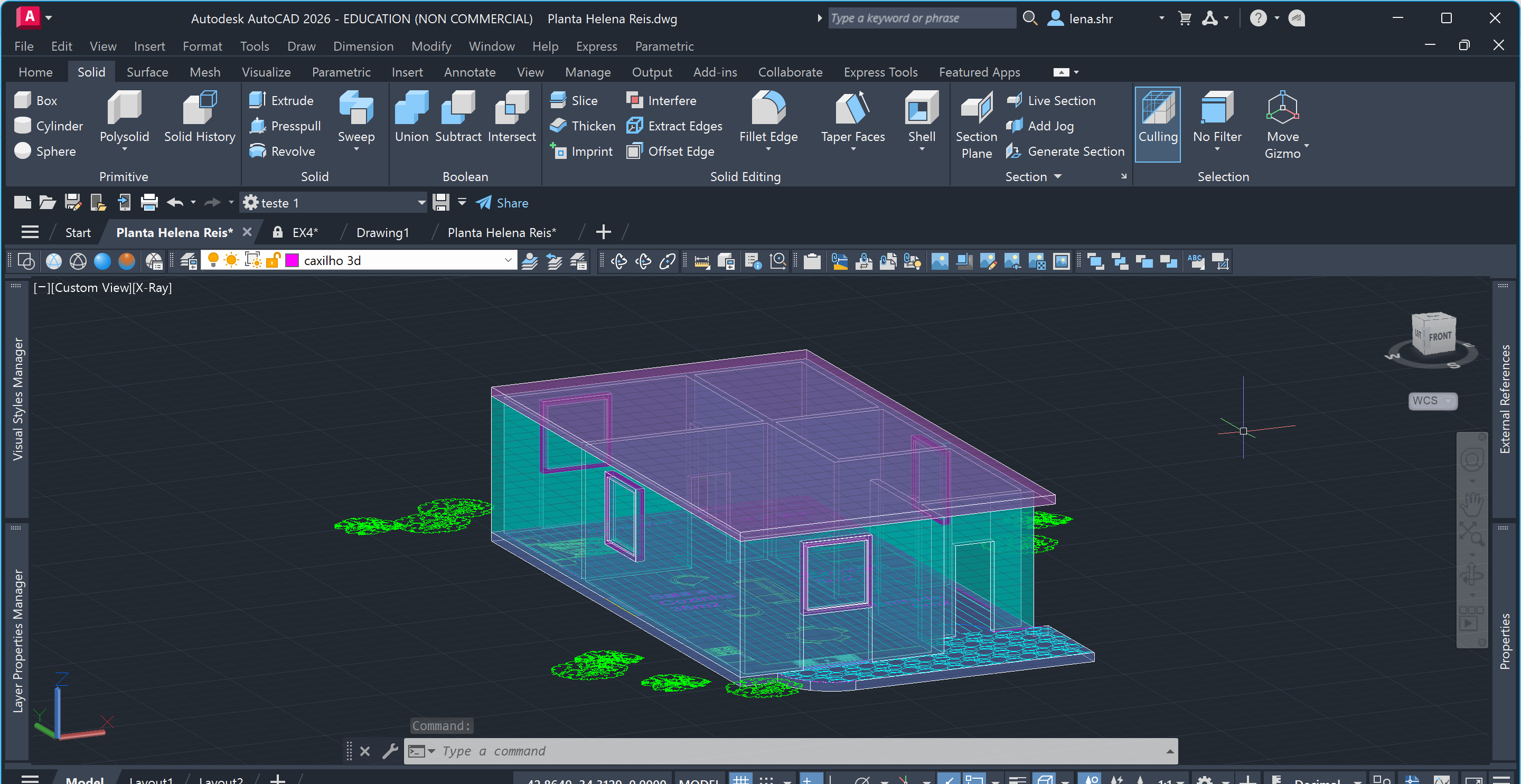The image size is (1521, 784).
Task: Toggle the layer on/off lightbulb icon
Action: click(213, 260)
